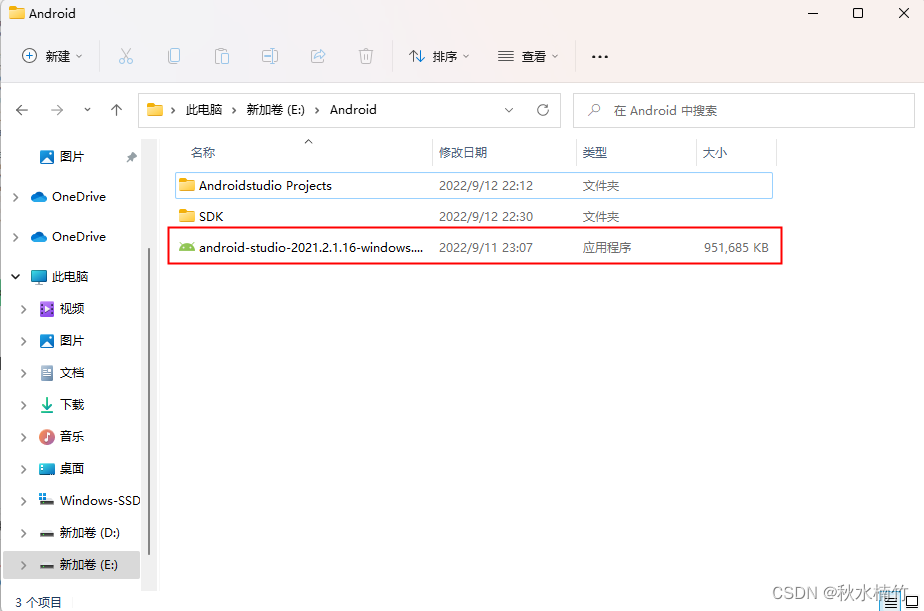
Task: Sort by the 修改日期 column header
Action: coord(463,153)
